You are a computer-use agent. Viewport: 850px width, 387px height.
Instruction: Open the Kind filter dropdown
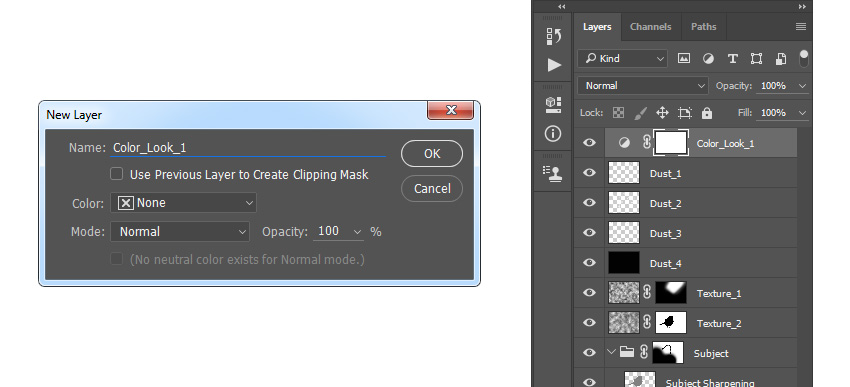pos(622,59)
